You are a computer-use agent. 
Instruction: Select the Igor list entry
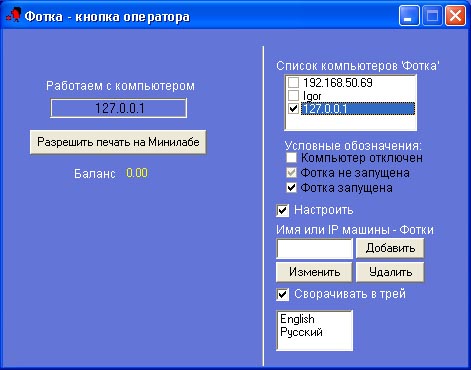312,96
